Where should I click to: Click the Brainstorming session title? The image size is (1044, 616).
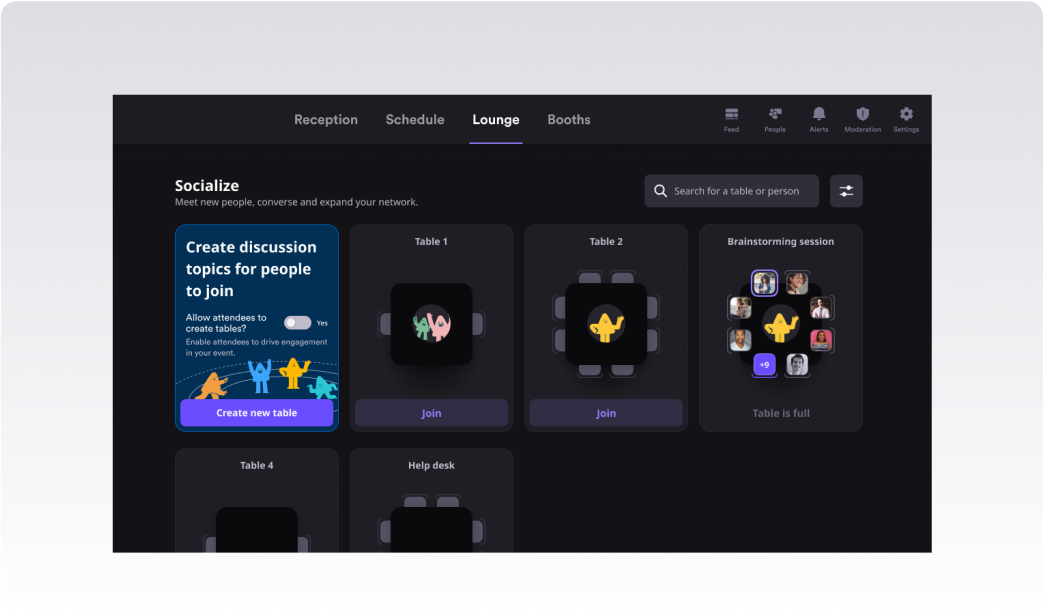click(780, 242)
